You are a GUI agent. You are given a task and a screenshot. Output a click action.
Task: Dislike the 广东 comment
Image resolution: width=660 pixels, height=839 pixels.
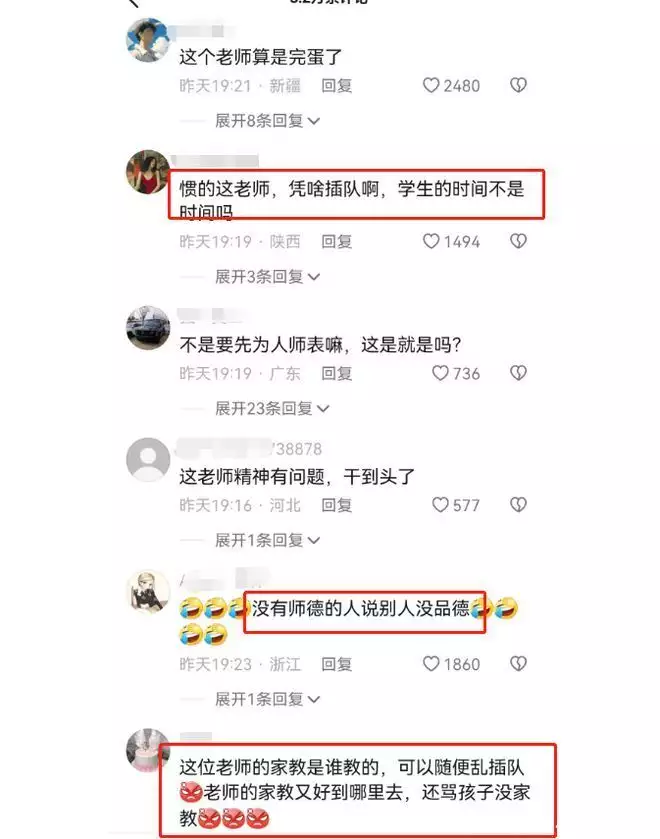[518, 373]
